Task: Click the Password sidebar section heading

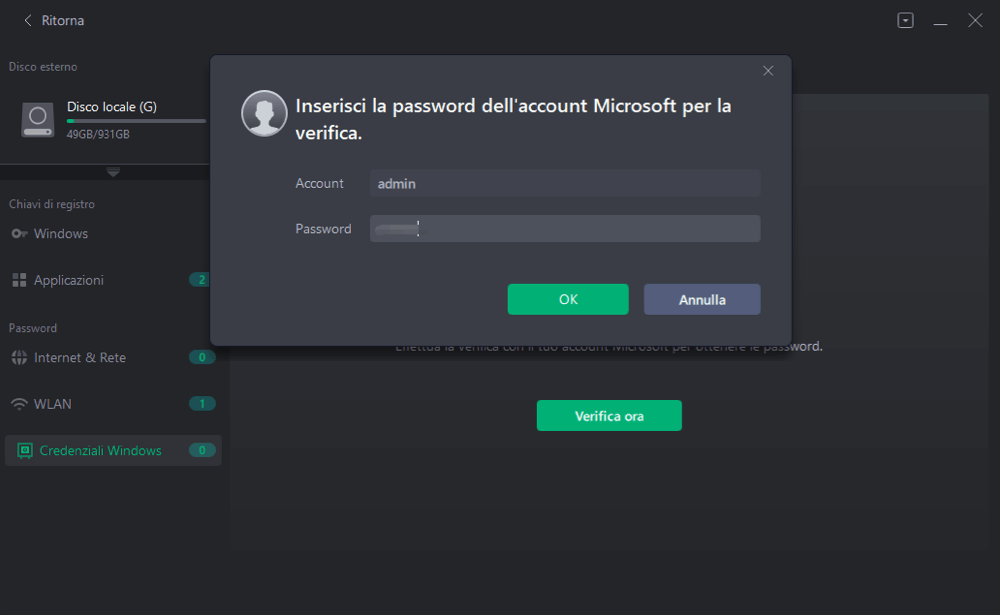Action: tap(33, 328)
